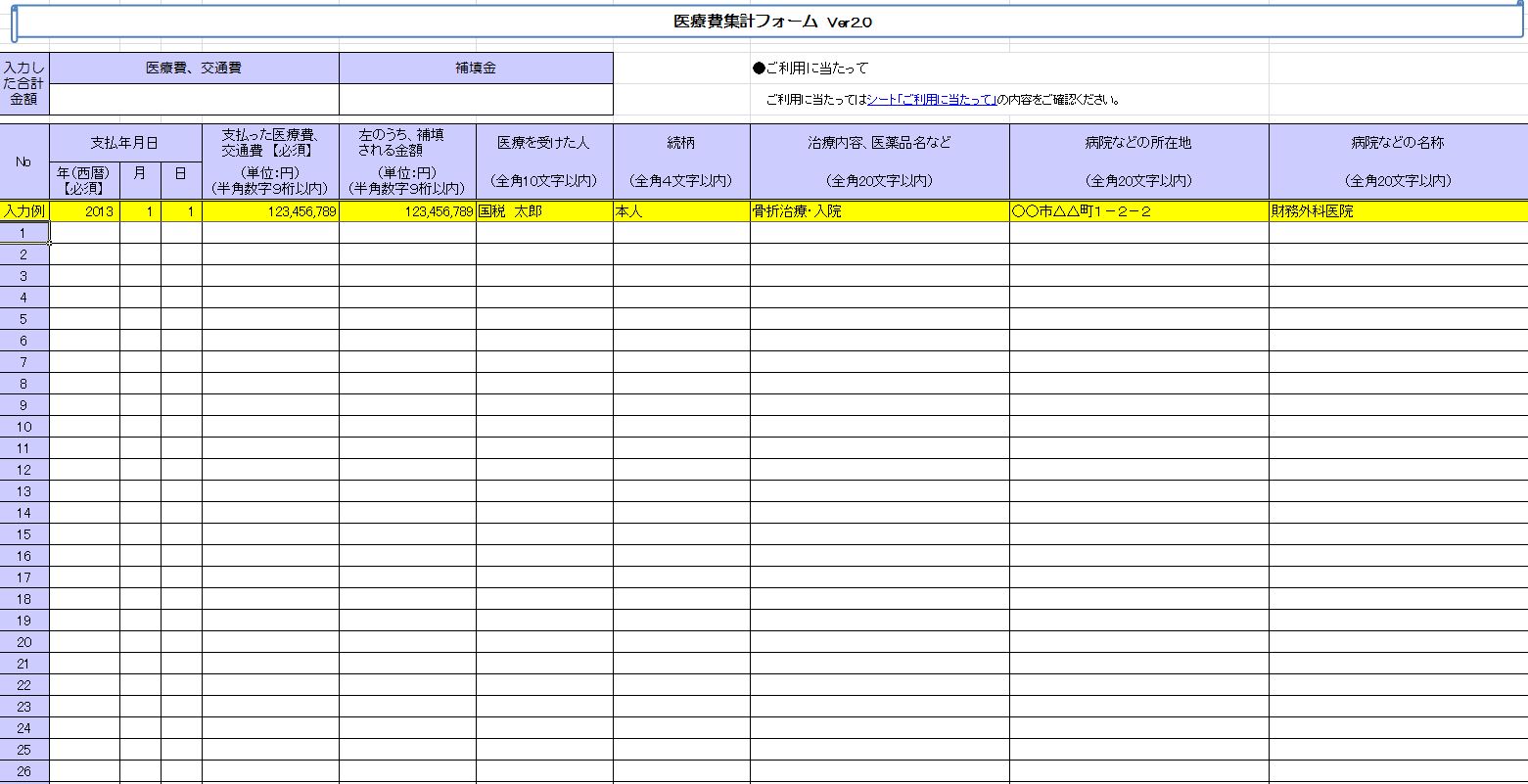Select the 医療を受けた人 cell in row 3
The width and height of the screenshot is (1528, 784).
coord(544,275)
